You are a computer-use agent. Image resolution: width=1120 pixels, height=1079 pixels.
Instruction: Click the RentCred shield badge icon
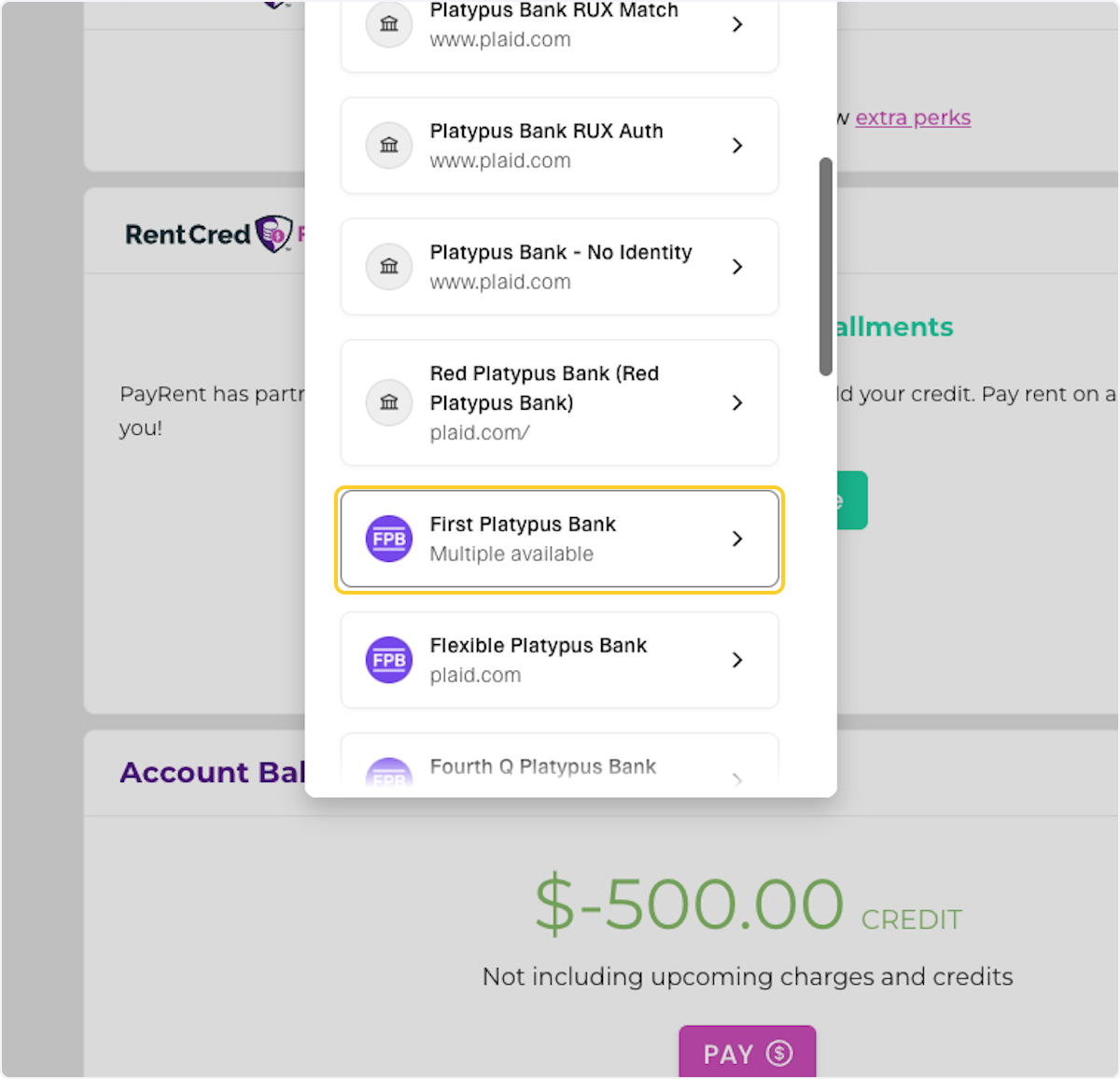pos(273,233)
